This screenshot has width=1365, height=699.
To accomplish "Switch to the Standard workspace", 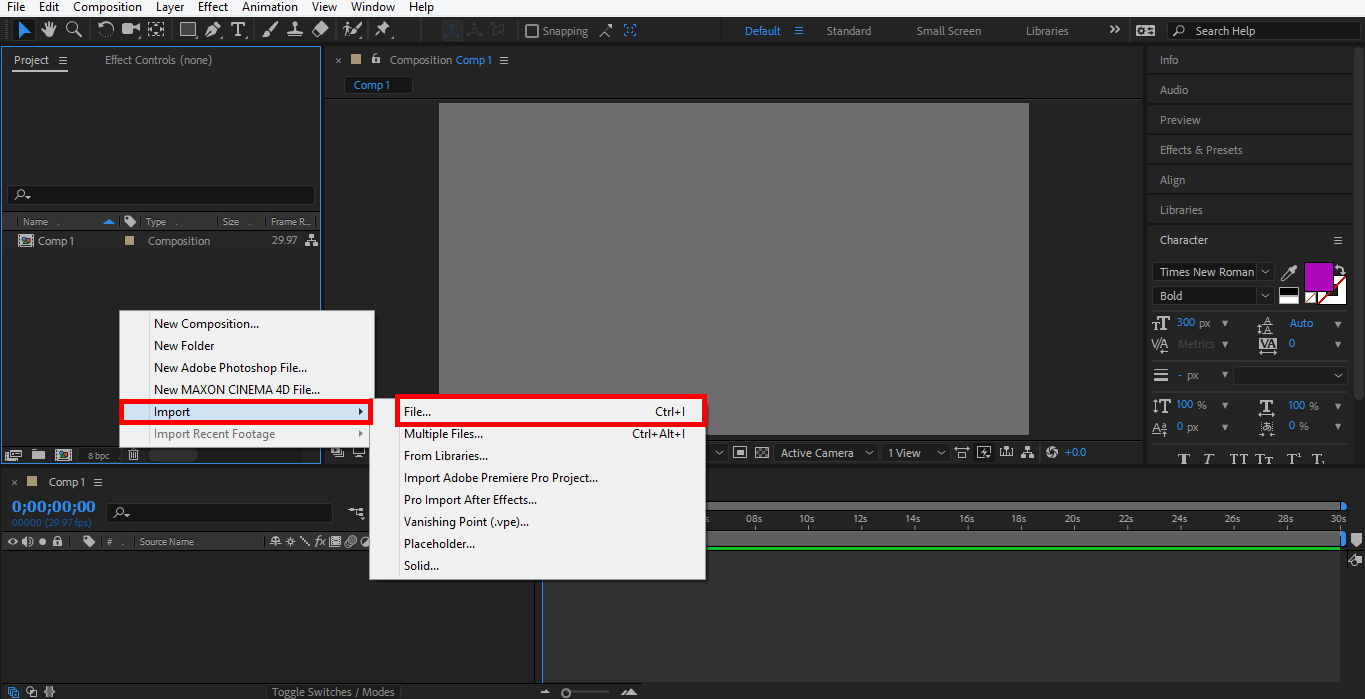I will (x=848, y=31).
